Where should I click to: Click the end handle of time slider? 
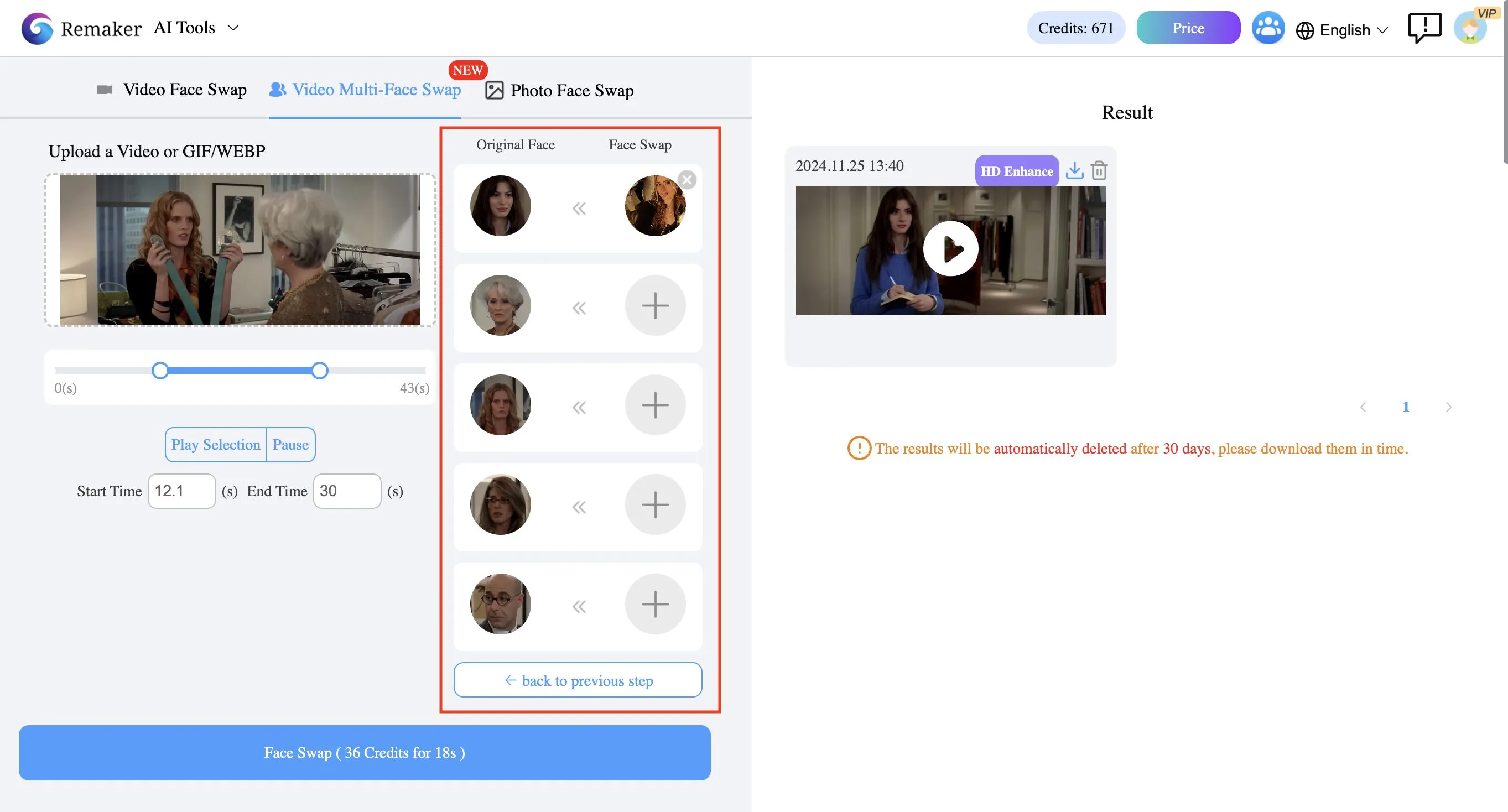pyautogui.click(x=320, y=371)
